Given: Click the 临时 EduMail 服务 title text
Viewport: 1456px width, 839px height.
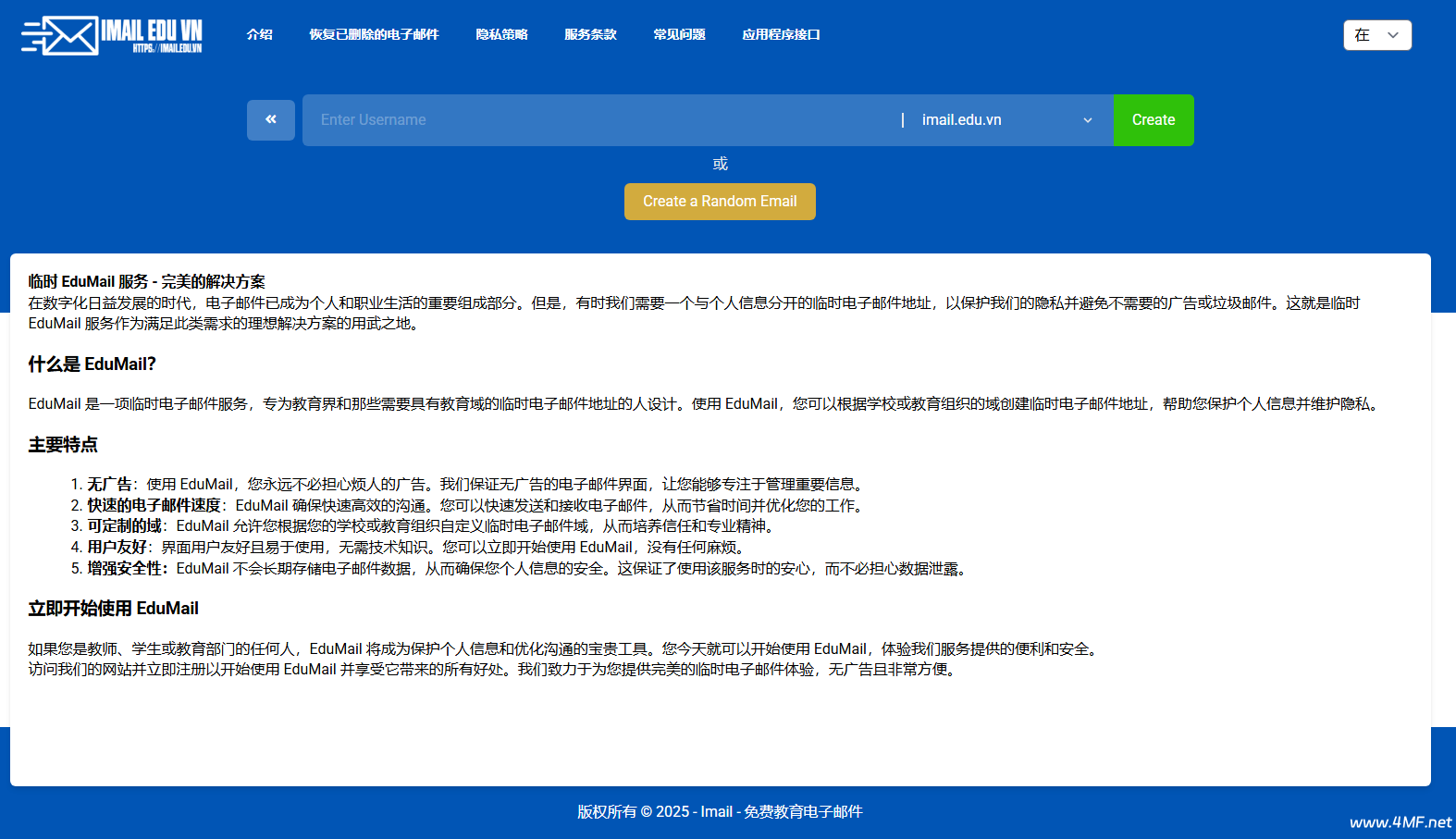Looking at the screenshot, I should point(146,281).
